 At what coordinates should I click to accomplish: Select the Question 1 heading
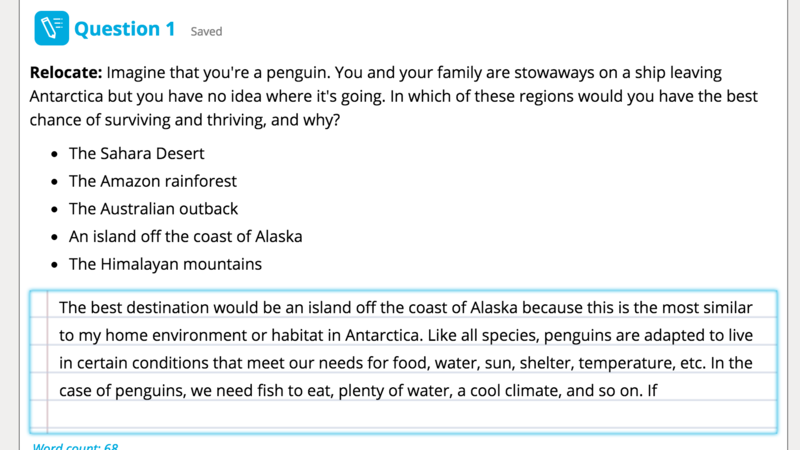coord(124,29)
